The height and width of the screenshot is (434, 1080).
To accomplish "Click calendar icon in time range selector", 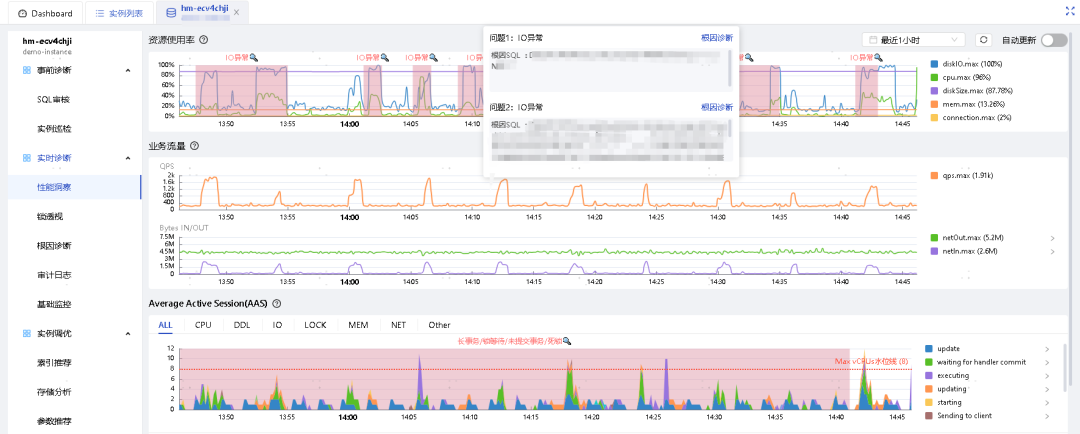I will coord(873,40).
